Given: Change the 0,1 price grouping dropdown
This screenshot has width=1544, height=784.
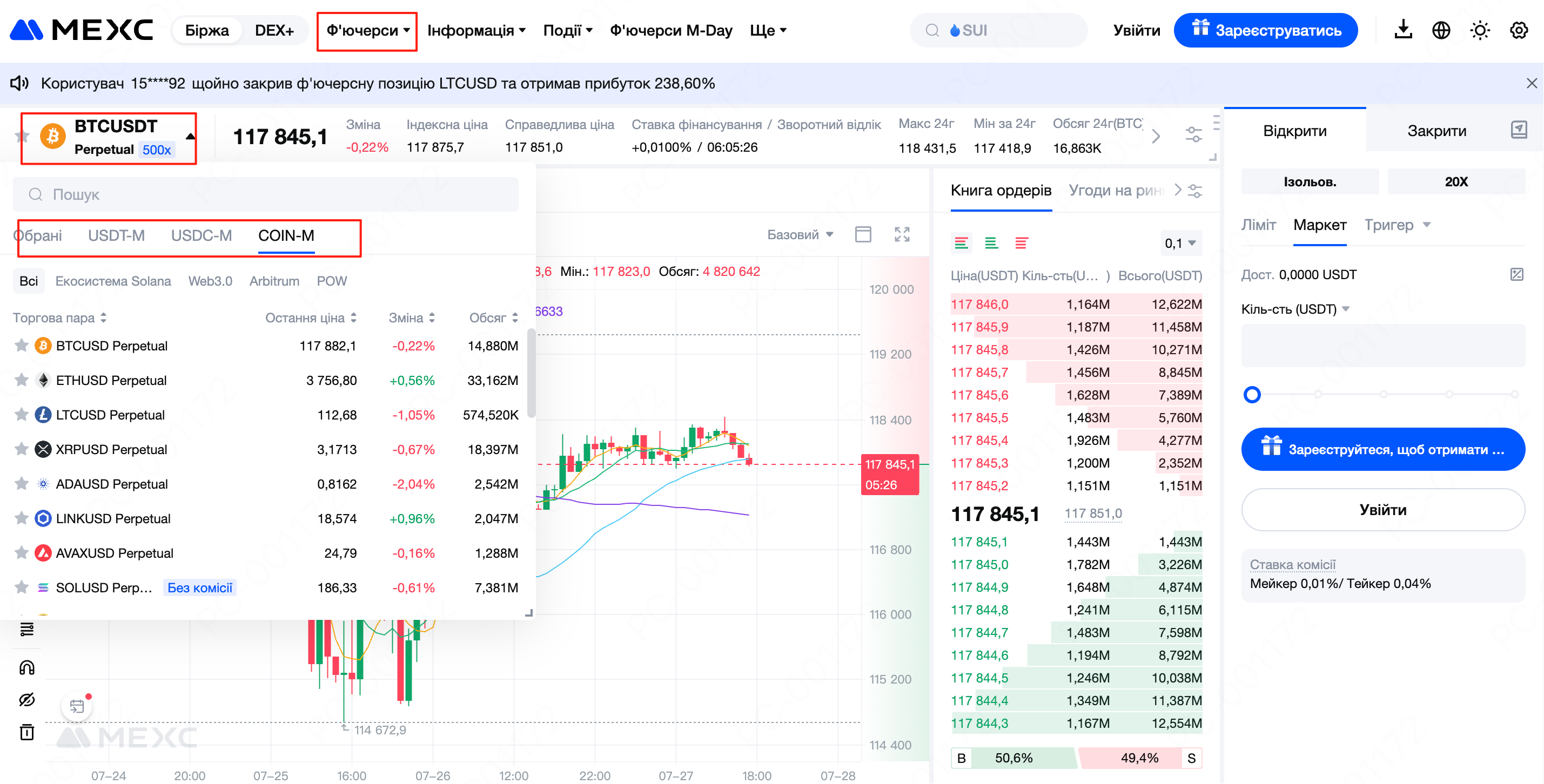Looking at the screenshot, I should pos(1180,243).
